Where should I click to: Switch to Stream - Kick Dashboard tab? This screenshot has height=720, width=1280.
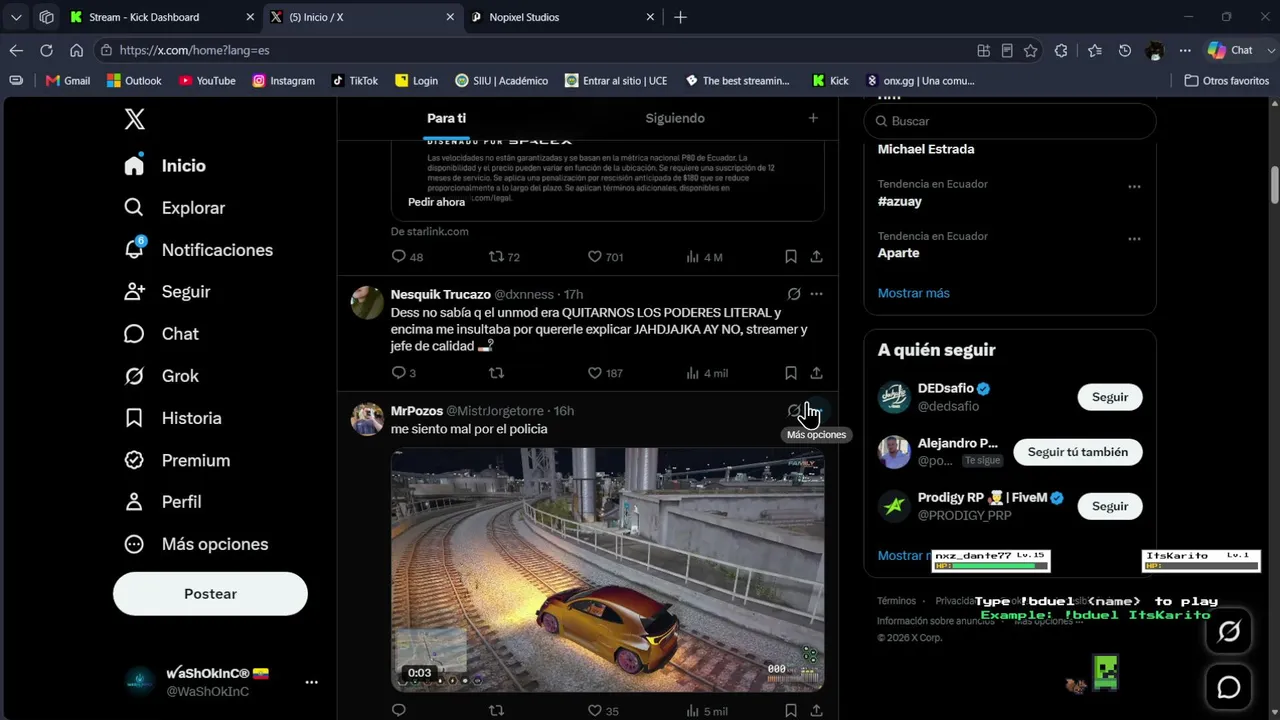point(163,17)
